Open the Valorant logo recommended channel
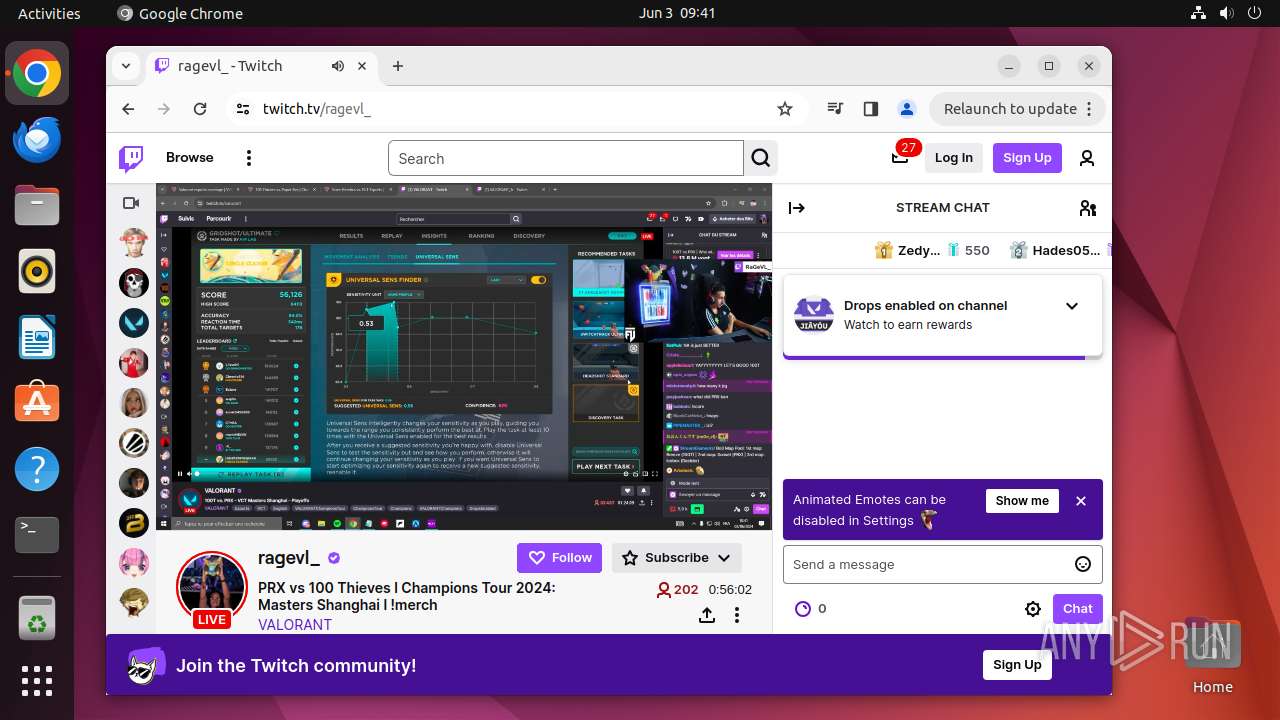The width and height of the screenshot is (1280, 720). coord(134,323)
